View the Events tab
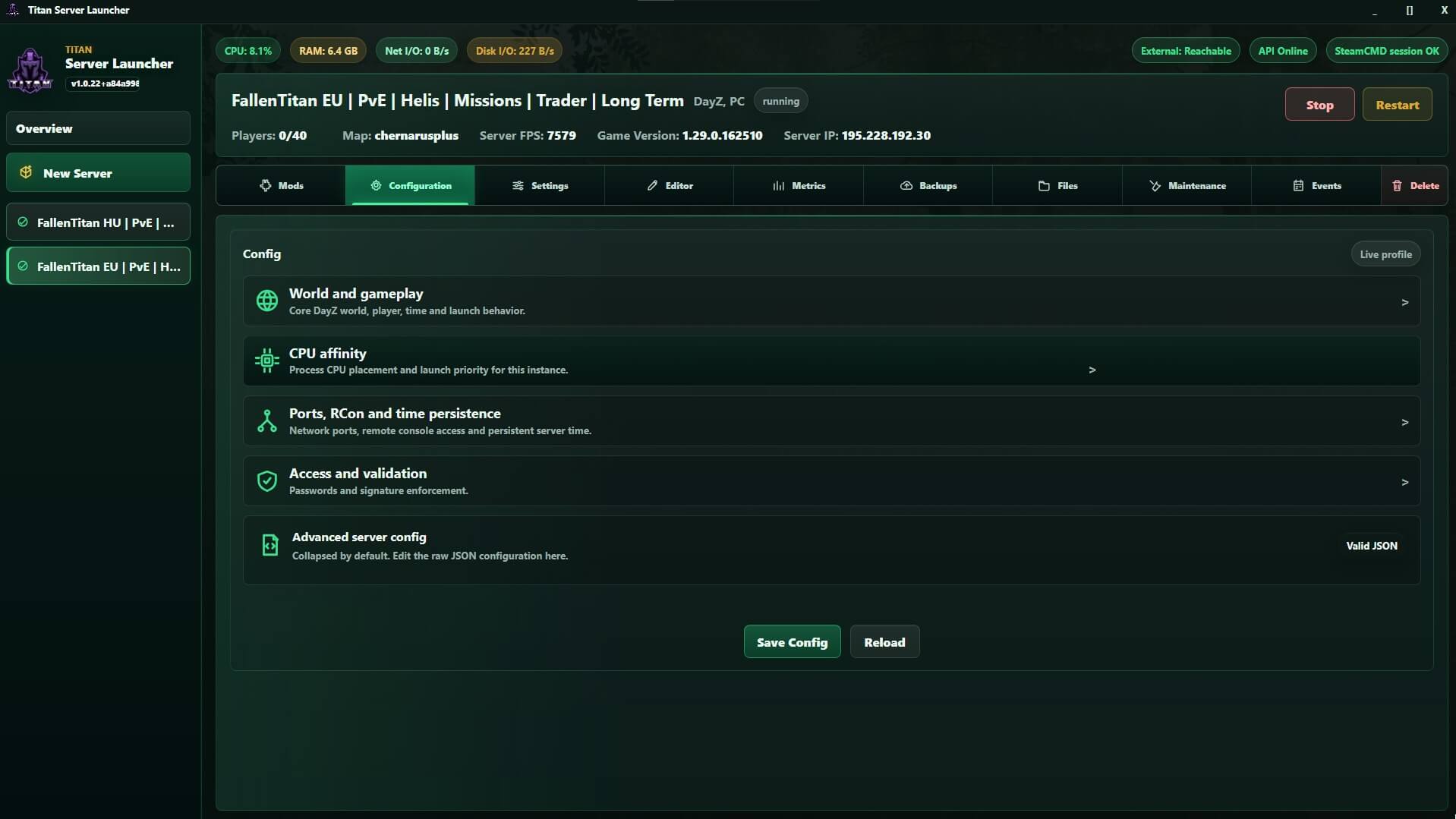 click(1316, 185)
